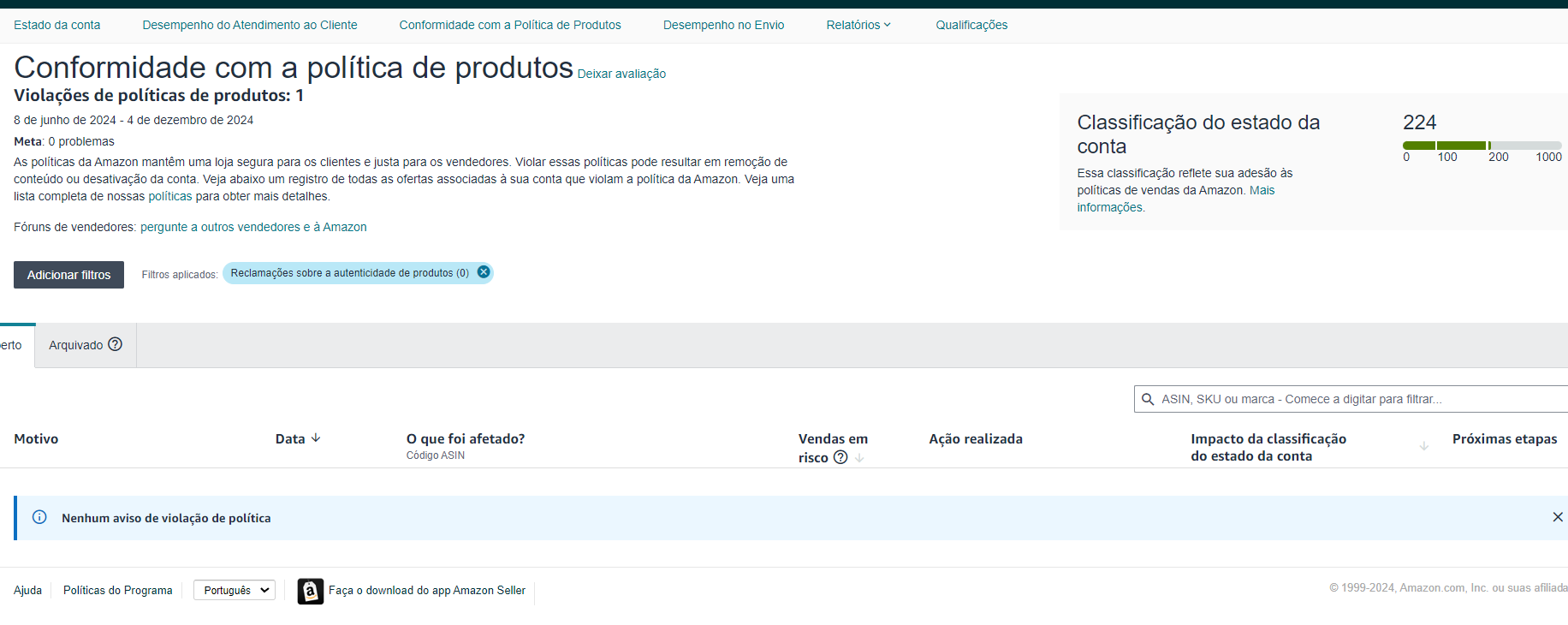The height and width of the screenshot is (625, 1568).
Task: Click the info icon in the notice banner
Action: [x=39, y=517]
